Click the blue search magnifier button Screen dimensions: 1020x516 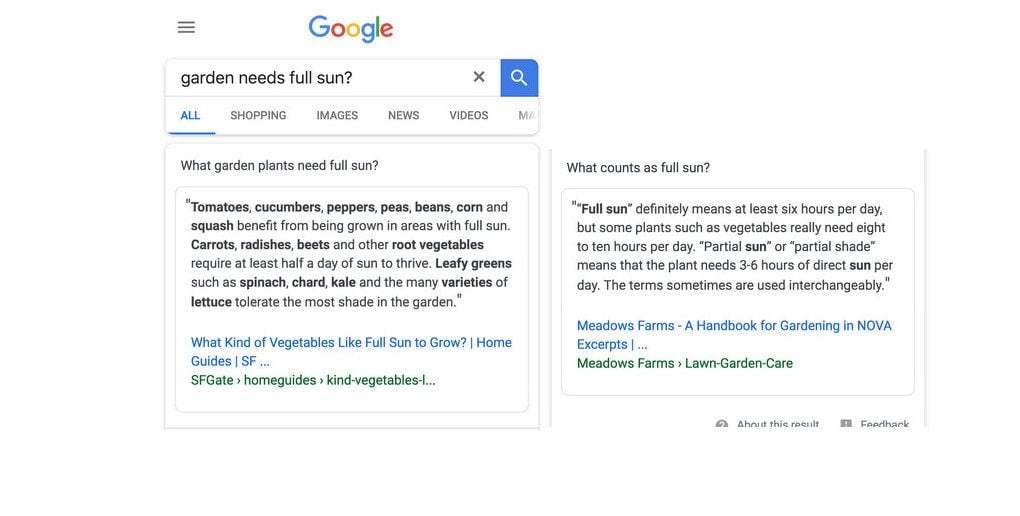[x=519, y=78]
